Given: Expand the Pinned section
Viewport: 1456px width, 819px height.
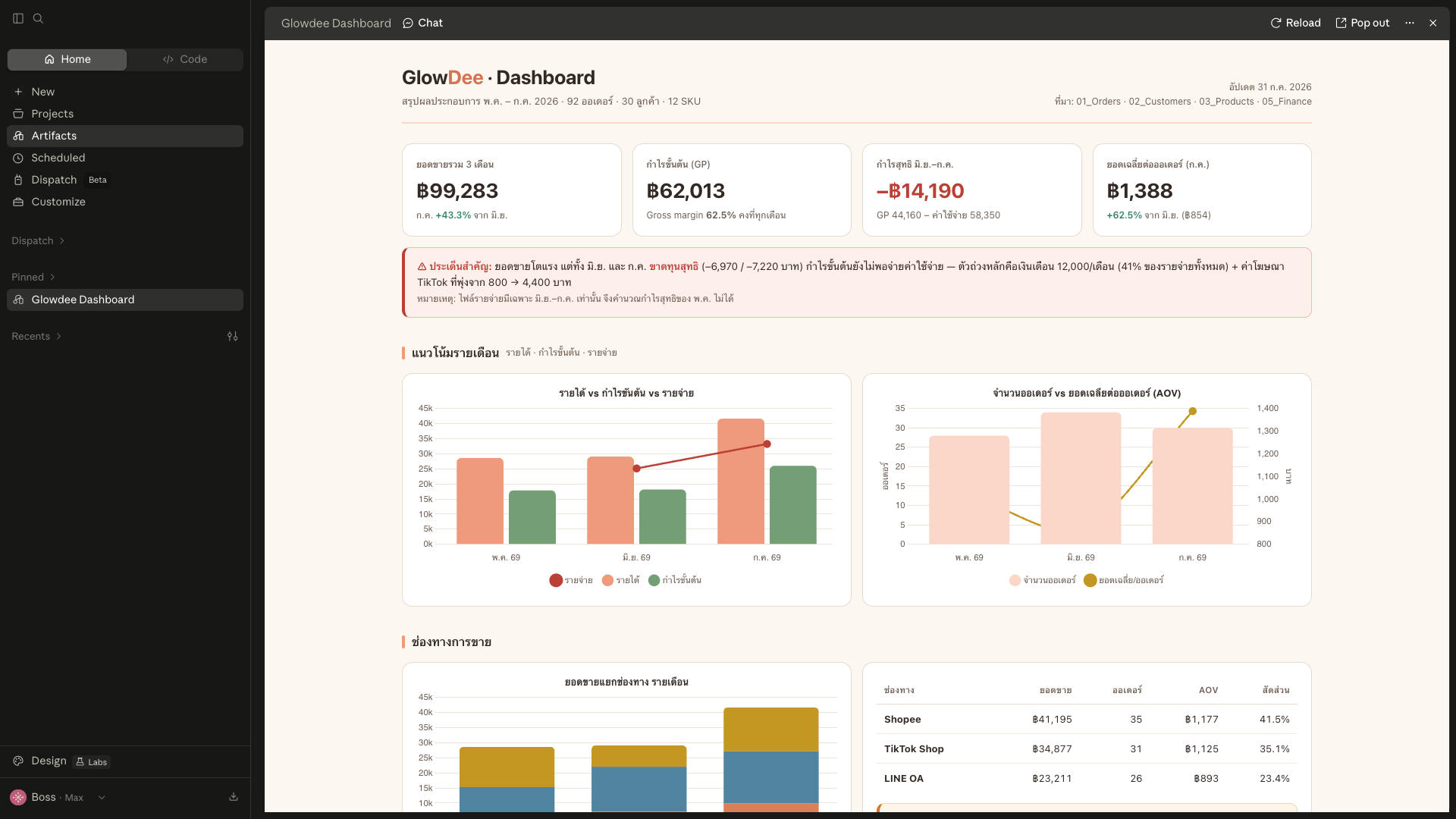Looking at the screenshot, I should pos(34,278).
